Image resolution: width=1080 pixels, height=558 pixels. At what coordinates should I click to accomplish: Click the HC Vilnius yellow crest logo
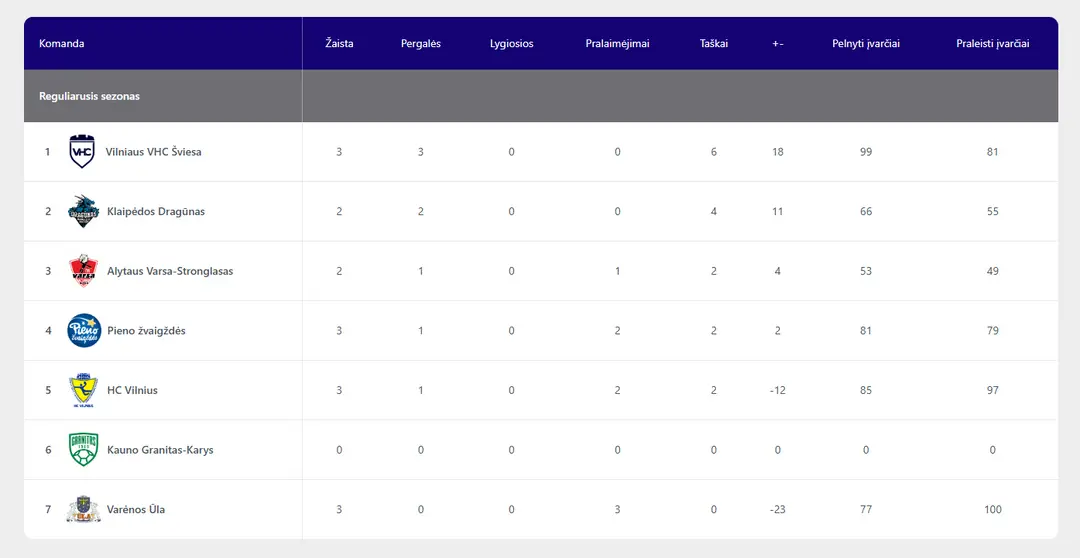click(x=83, y=390)
